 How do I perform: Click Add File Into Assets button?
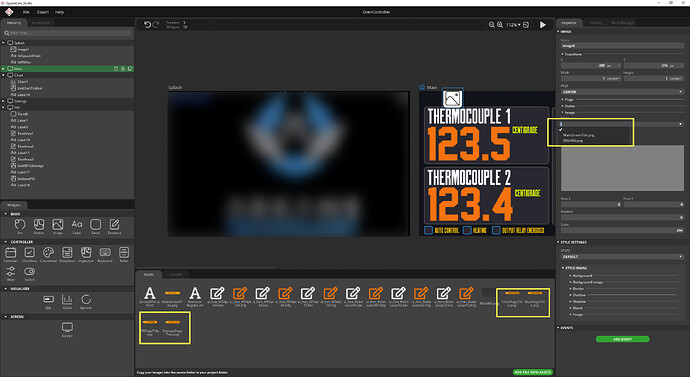tap(532, 372)
